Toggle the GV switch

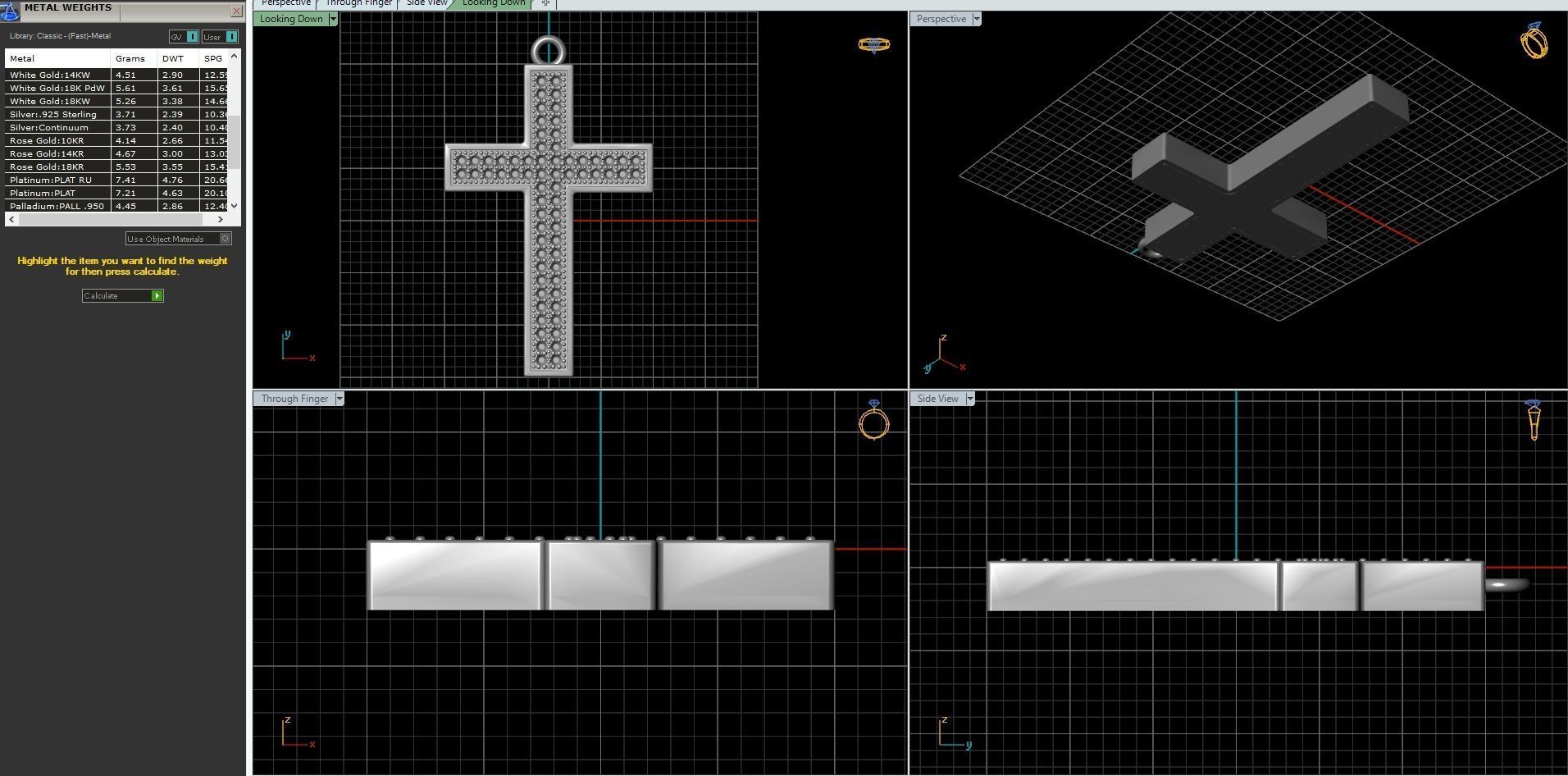184,36
